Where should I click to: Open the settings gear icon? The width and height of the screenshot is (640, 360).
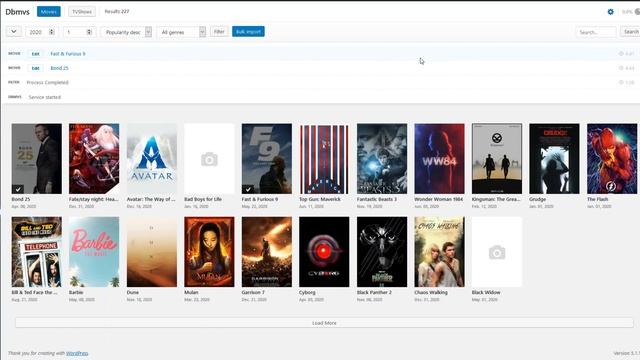click(610, 12)
